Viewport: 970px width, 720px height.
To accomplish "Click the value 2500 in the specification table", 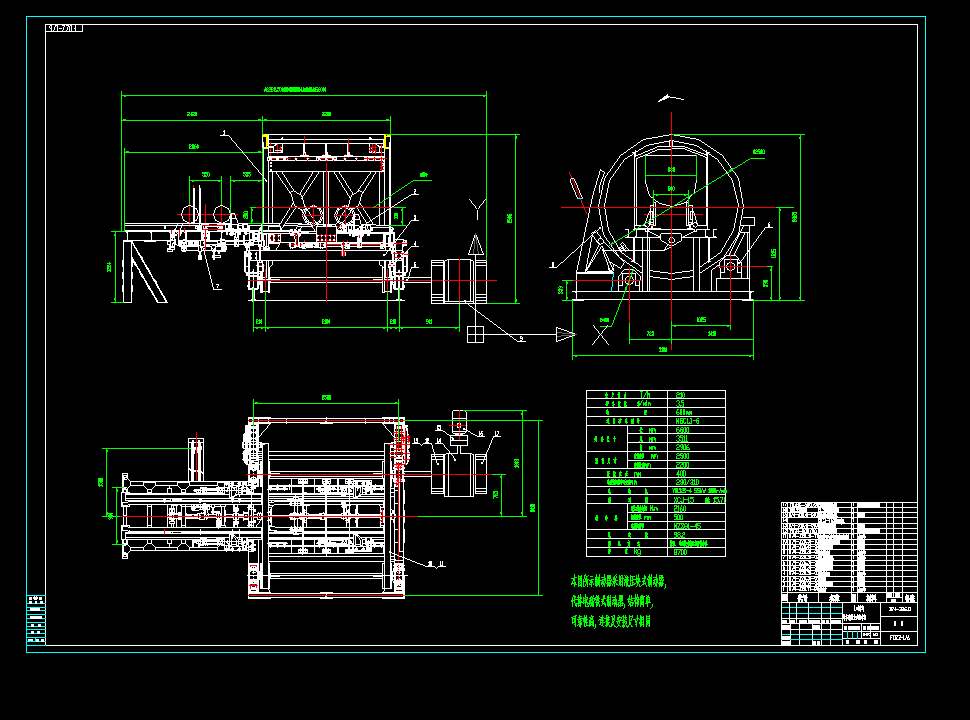I will click(682, 456).
